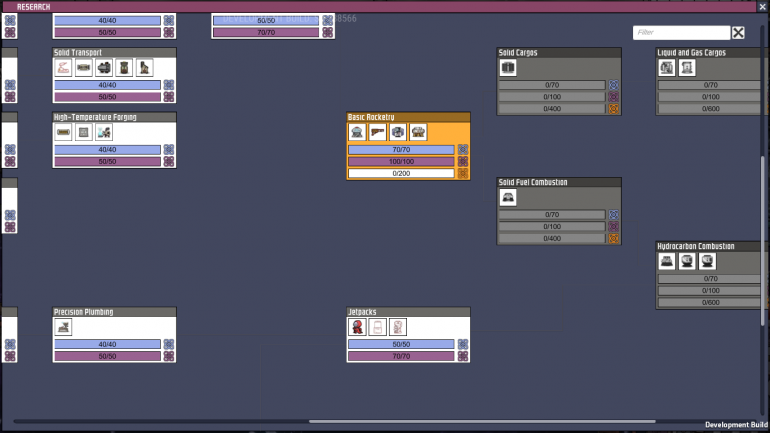Open the Solid Transport card header
The height and width of the screenshot is (433, 770).
(114, 53)
